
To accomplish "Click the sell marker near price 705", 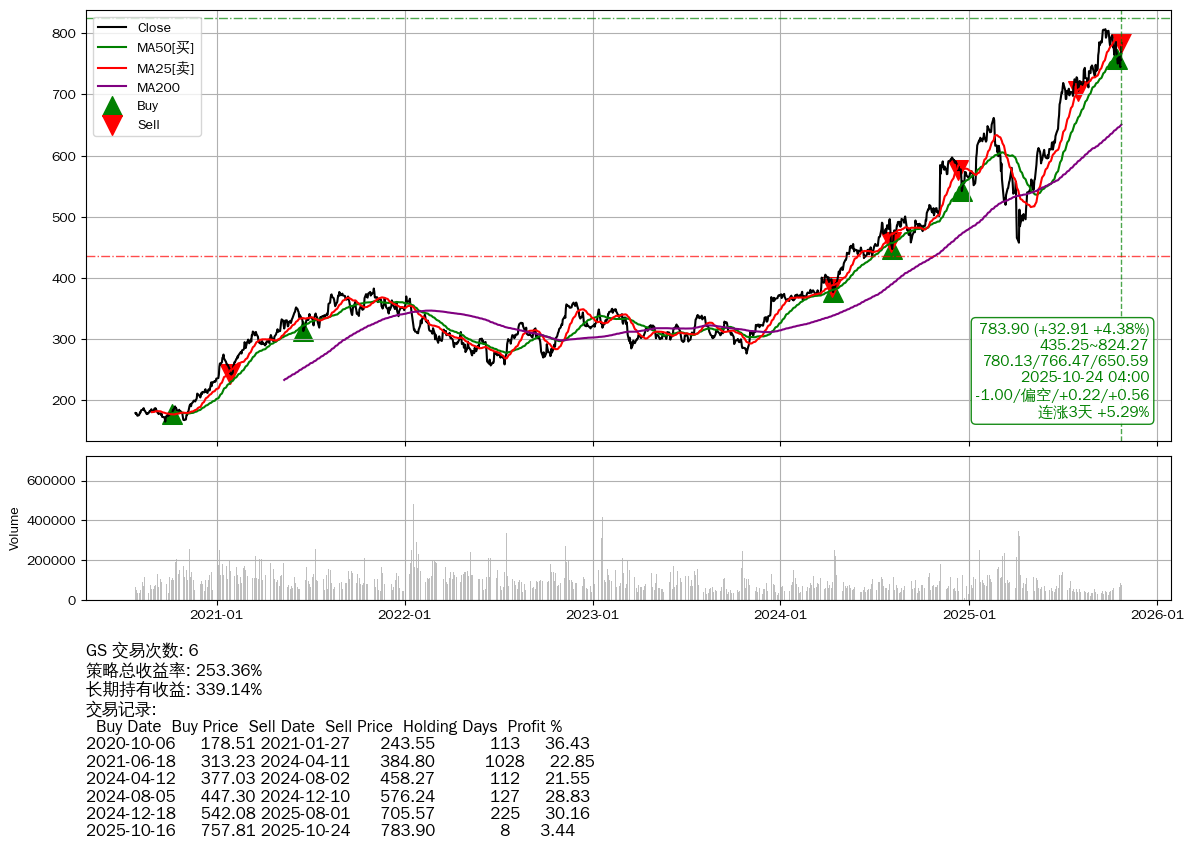I will [1078, 91].
